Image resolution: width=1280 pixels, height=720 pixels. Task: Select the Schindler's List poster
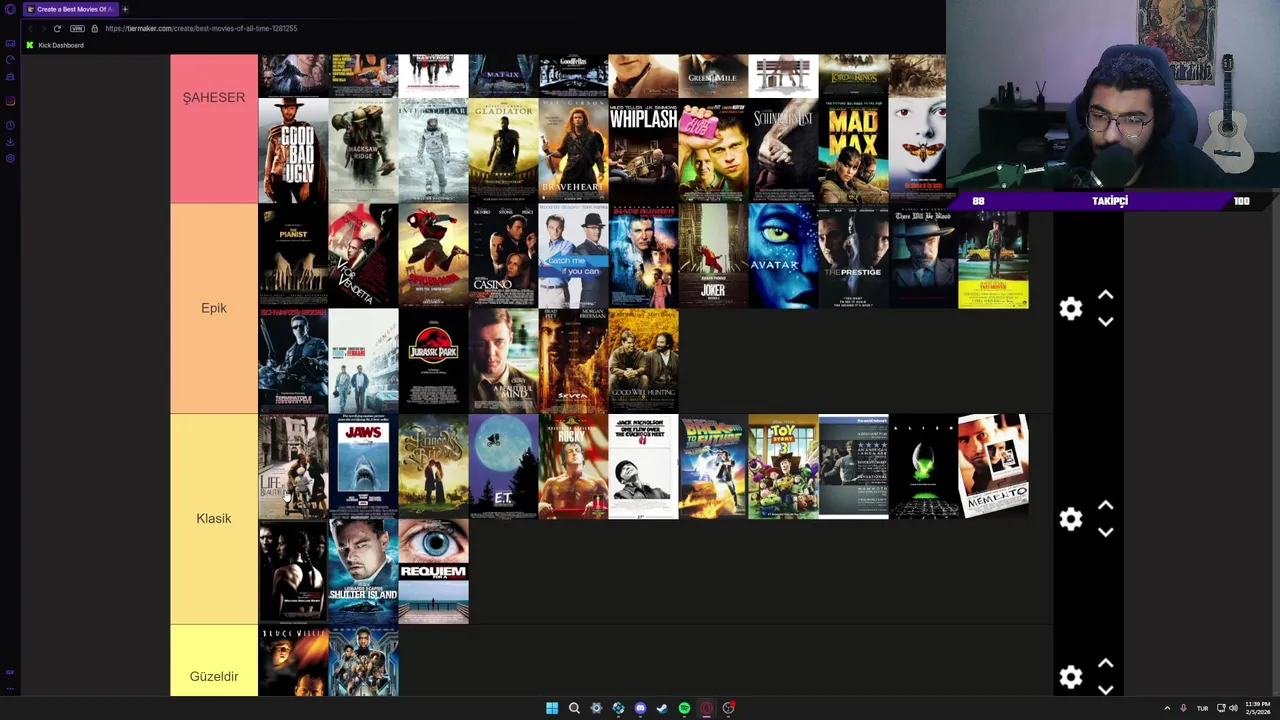pyautogui.click(x=783, y=150)
